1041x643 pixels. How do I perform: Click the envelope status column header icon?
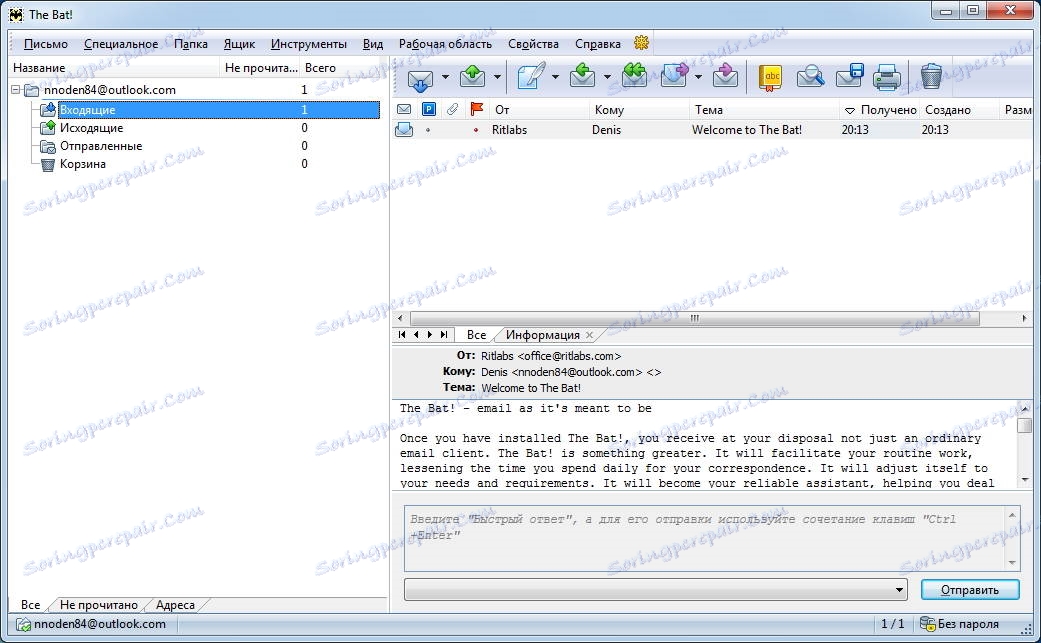tap(404, 109)
